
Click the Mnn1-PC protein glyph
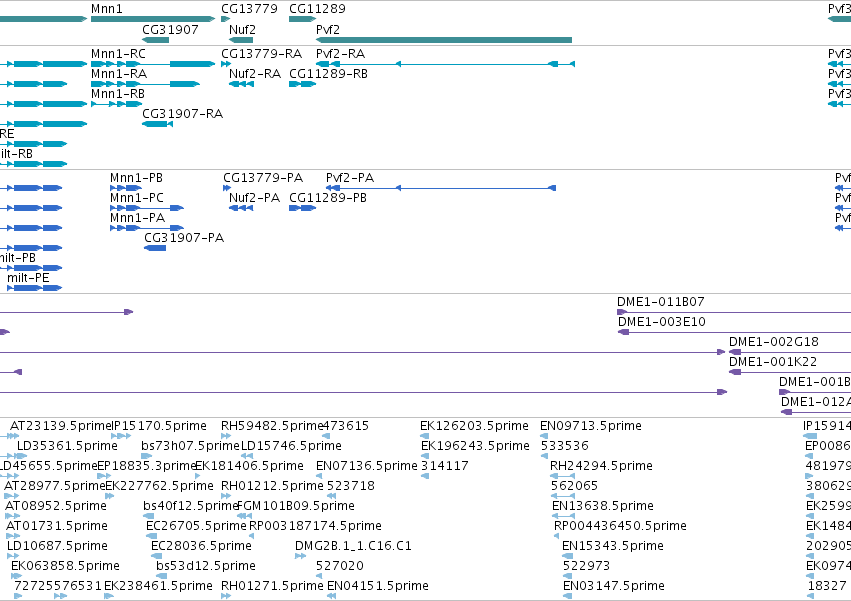tap(147, 208)
